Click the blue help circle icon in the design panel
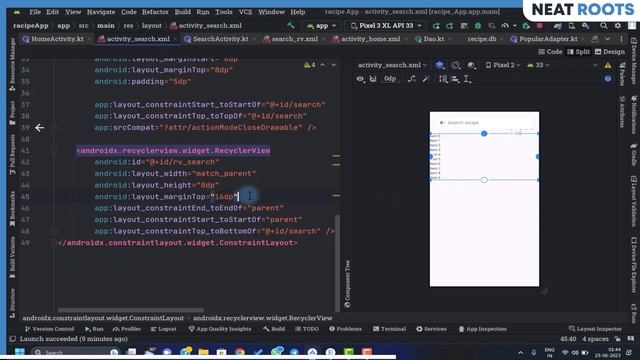The image size is (640, 360). pyautogui.click(x=608, y=79)
